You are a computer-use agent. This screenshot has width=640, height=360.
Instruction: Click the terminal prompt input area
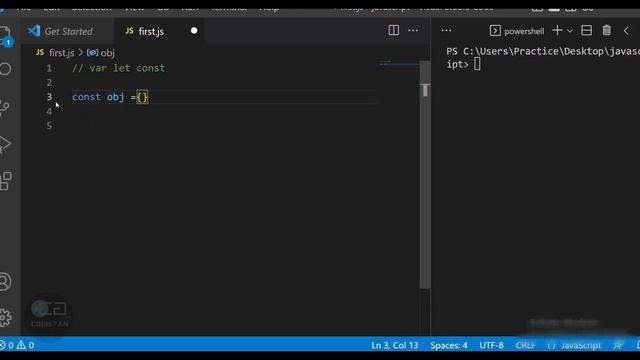pyautogui.click(x=477, y=64)
